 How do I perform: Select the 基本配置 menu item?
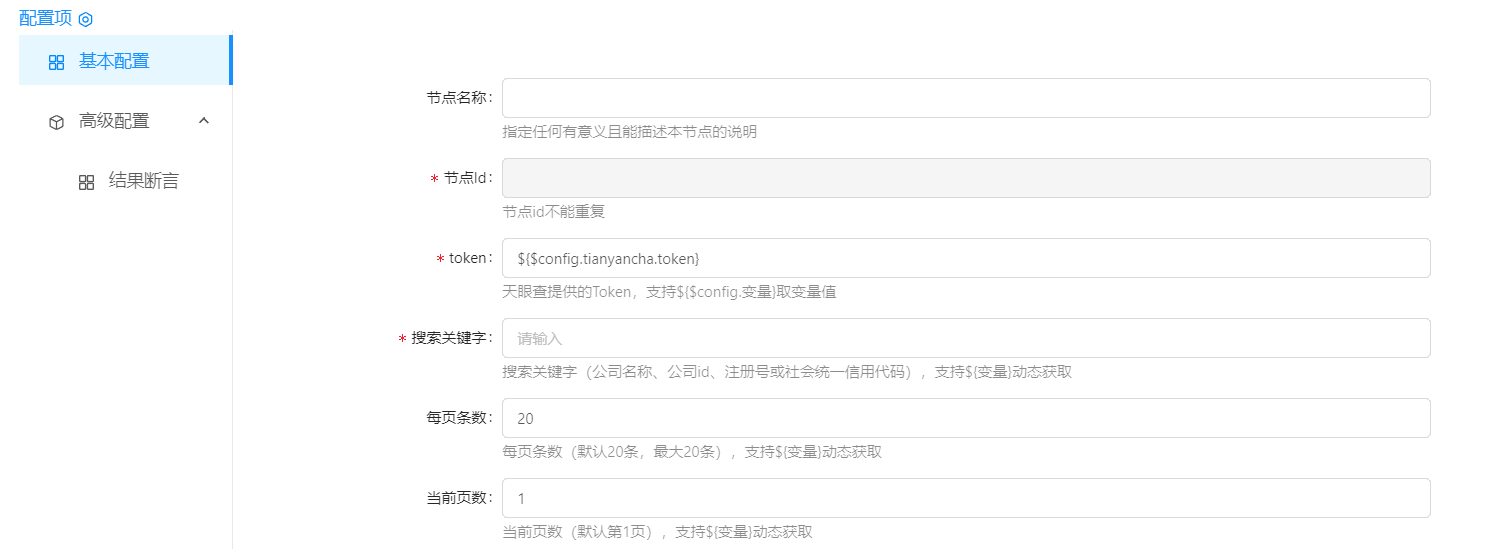pyautogui.click(x=114, y=61)
